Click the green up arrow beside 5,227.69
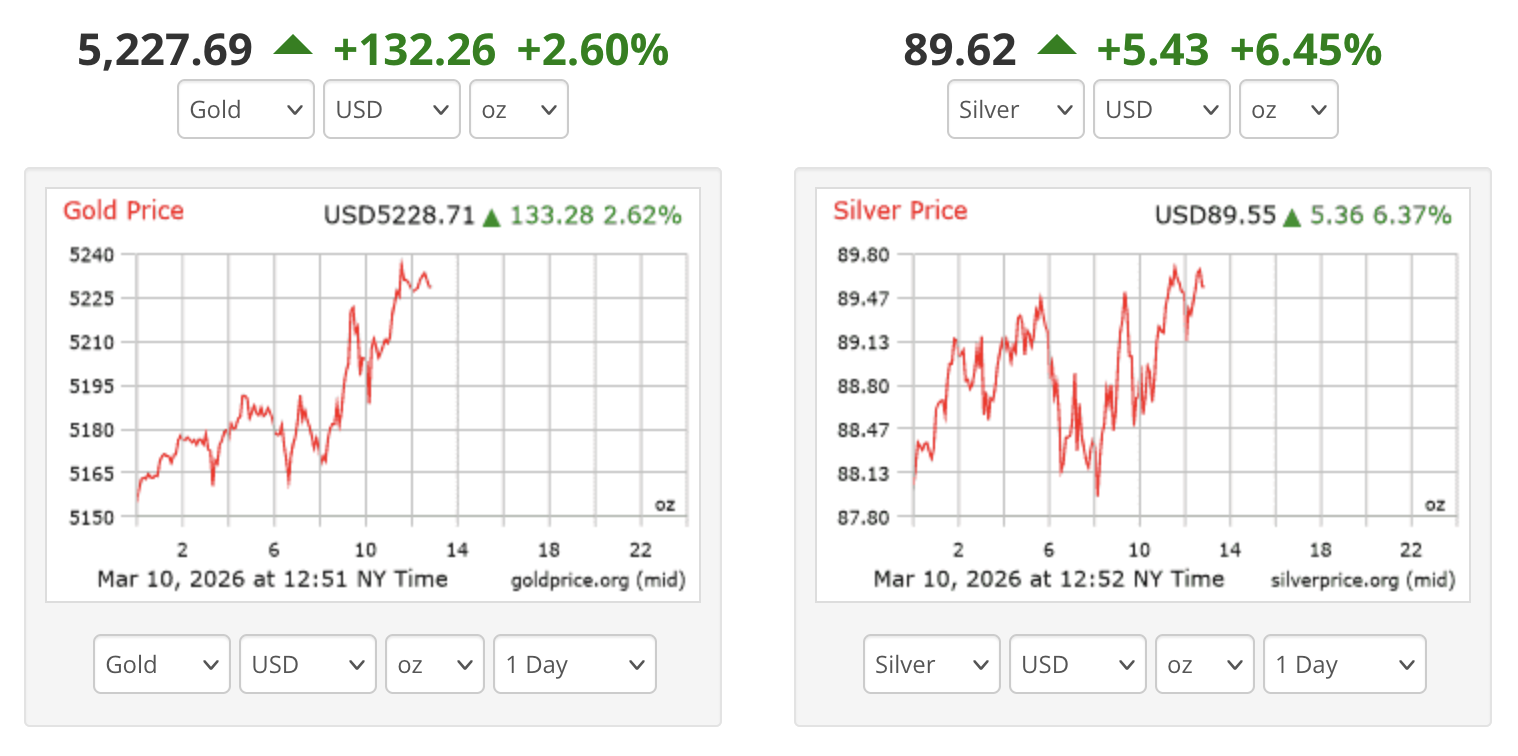Viewport: 1518px width, 756px height. click(x=293, y=45)
